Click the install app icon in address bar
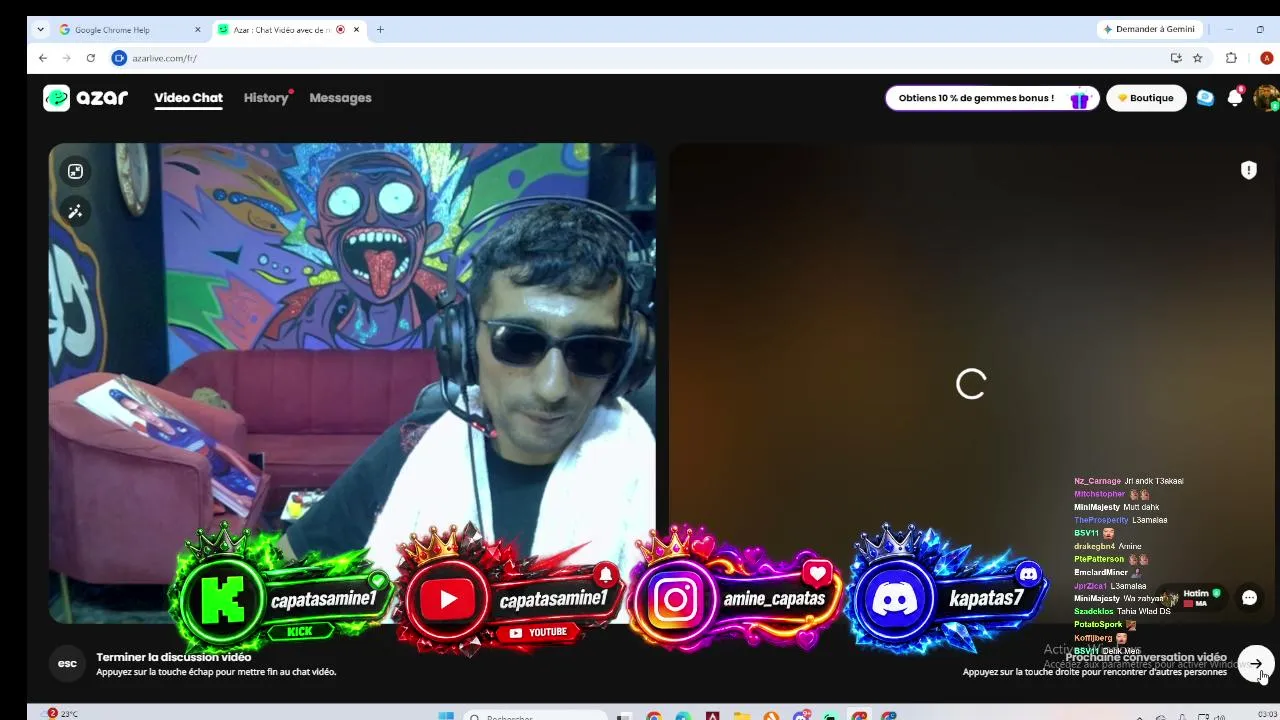1280x720 pixels. [1176, 58]
